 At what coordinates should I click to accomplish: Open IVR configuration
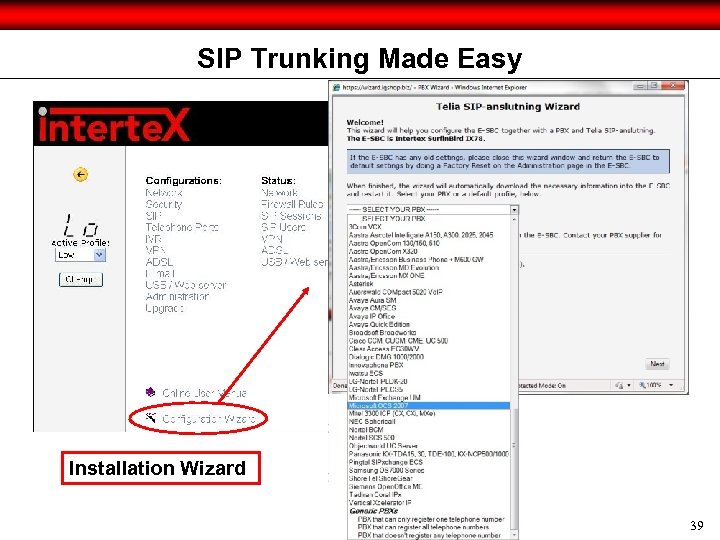point(153,239)
